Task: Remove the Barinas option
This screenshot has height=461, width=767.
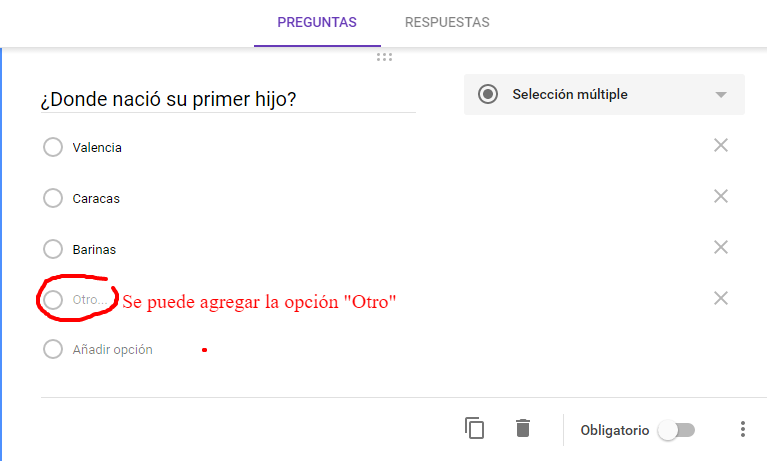Action: 720,247
